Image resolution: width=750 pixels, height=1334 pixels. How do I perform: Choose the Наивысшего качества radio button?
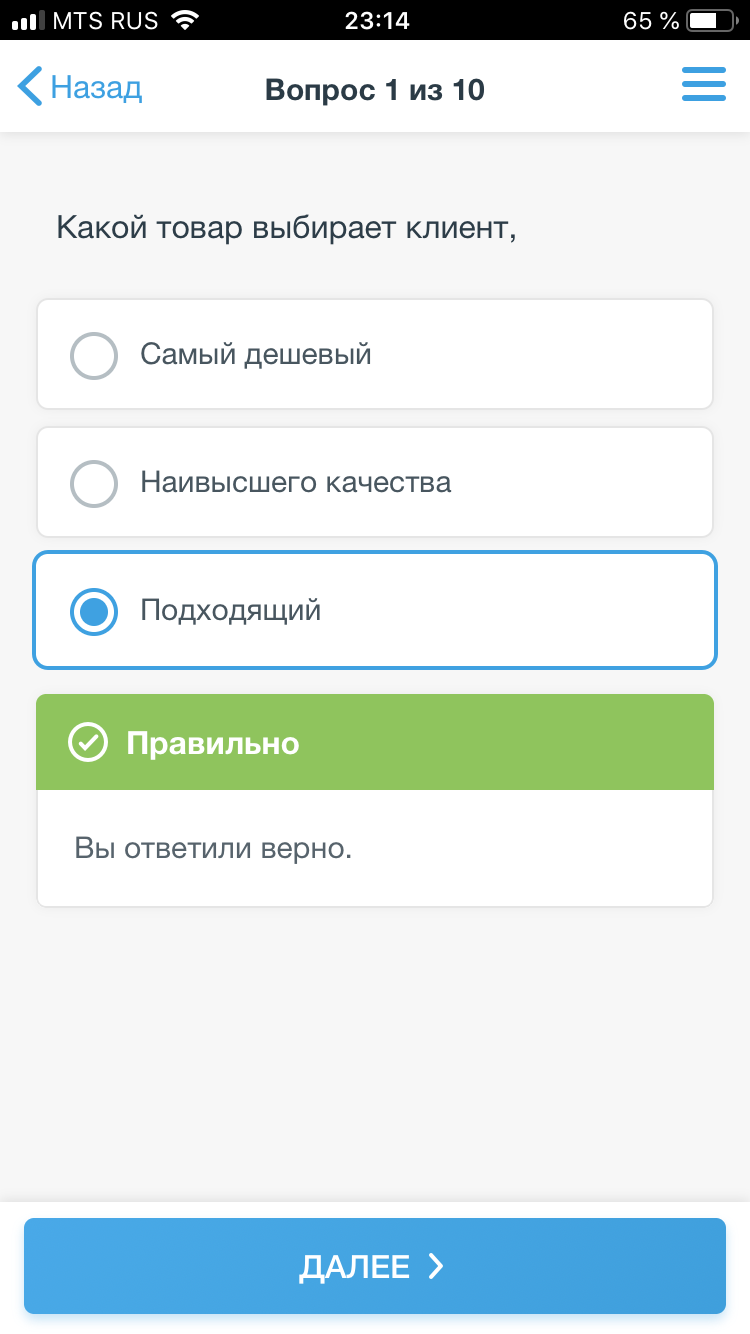point(94,484)
